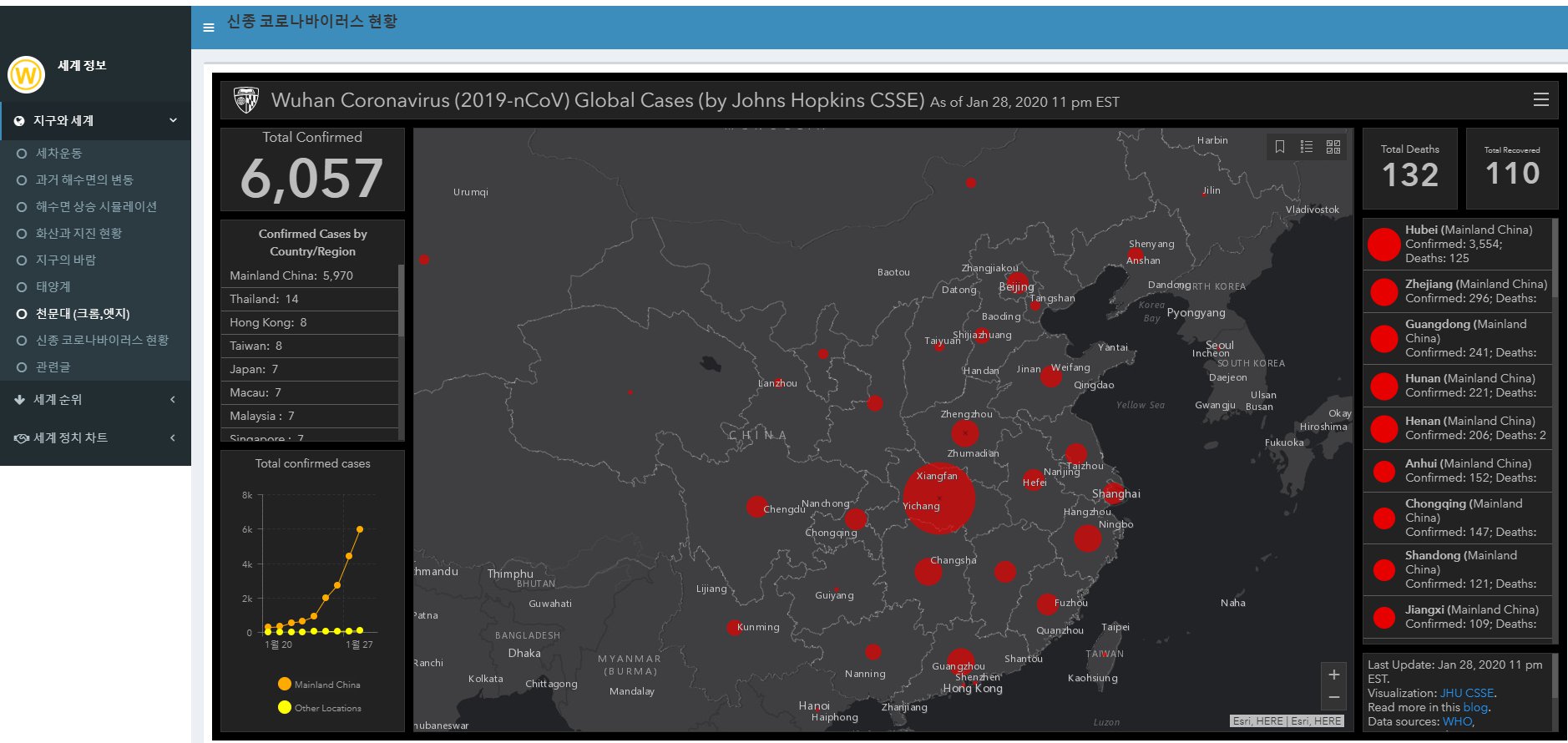Click the red circle next to Hubei in the list
This screenshot has height=743, width=1568.
tap(1383, 245)
